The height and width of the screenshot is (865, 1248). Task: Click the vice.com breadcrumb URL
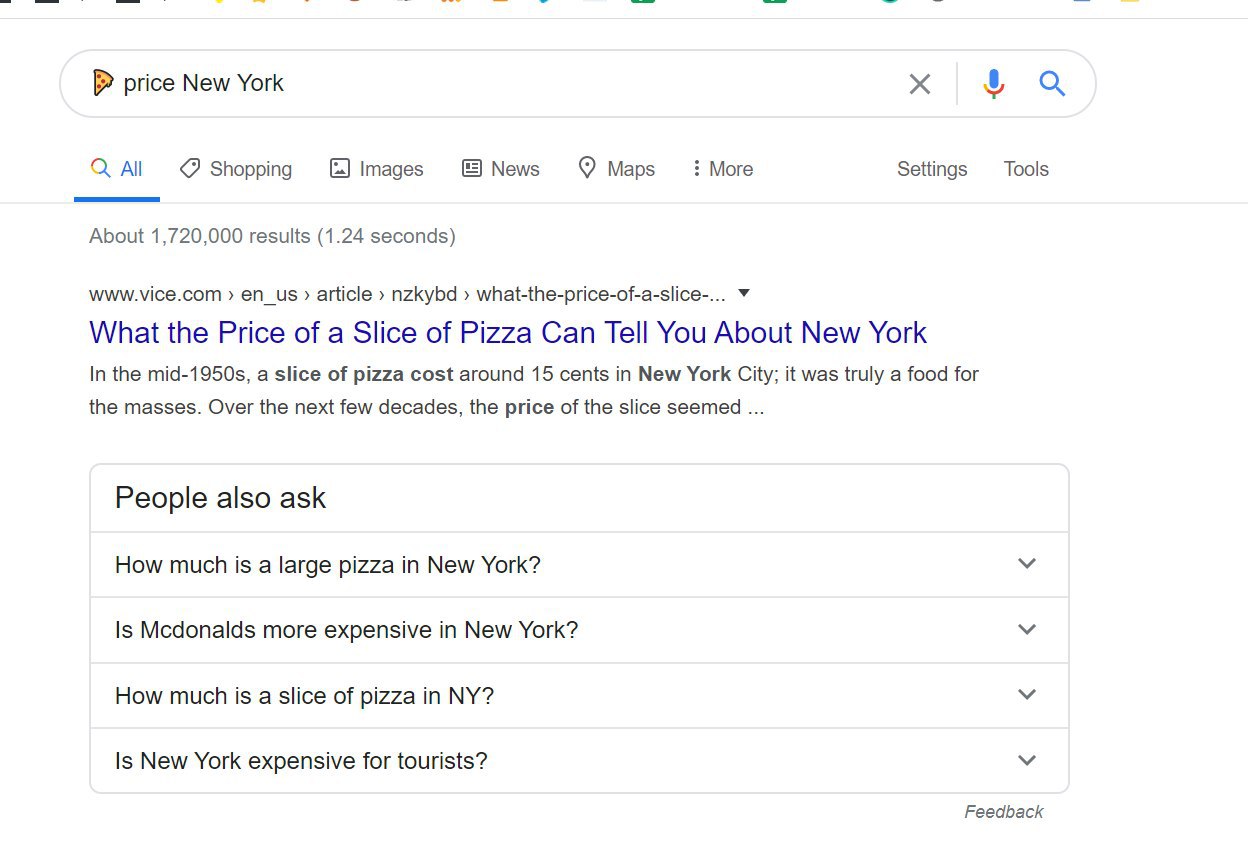tap(407, 294)
